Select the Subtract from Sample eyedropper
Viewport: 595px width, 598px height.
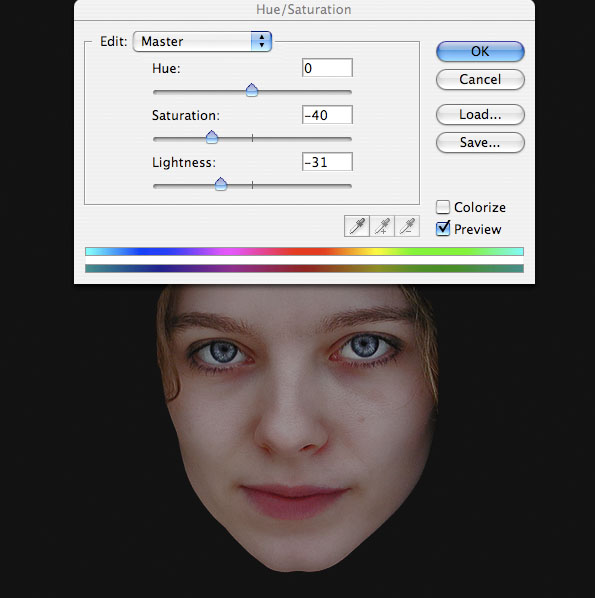click(407, 226)
